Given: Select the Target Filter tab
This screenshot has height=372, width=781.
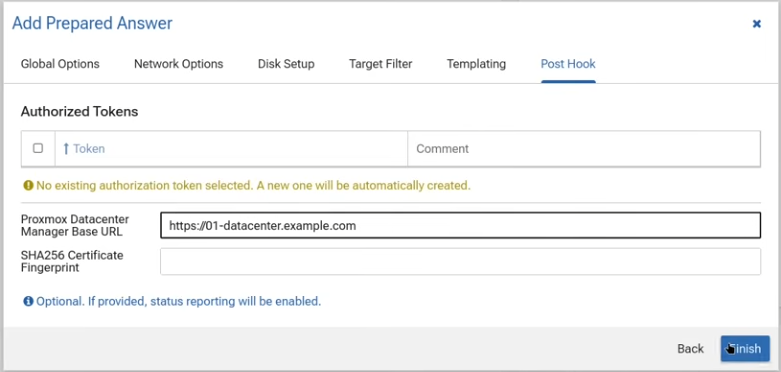Looking at the screenshot, I should [x=381, y=64].
